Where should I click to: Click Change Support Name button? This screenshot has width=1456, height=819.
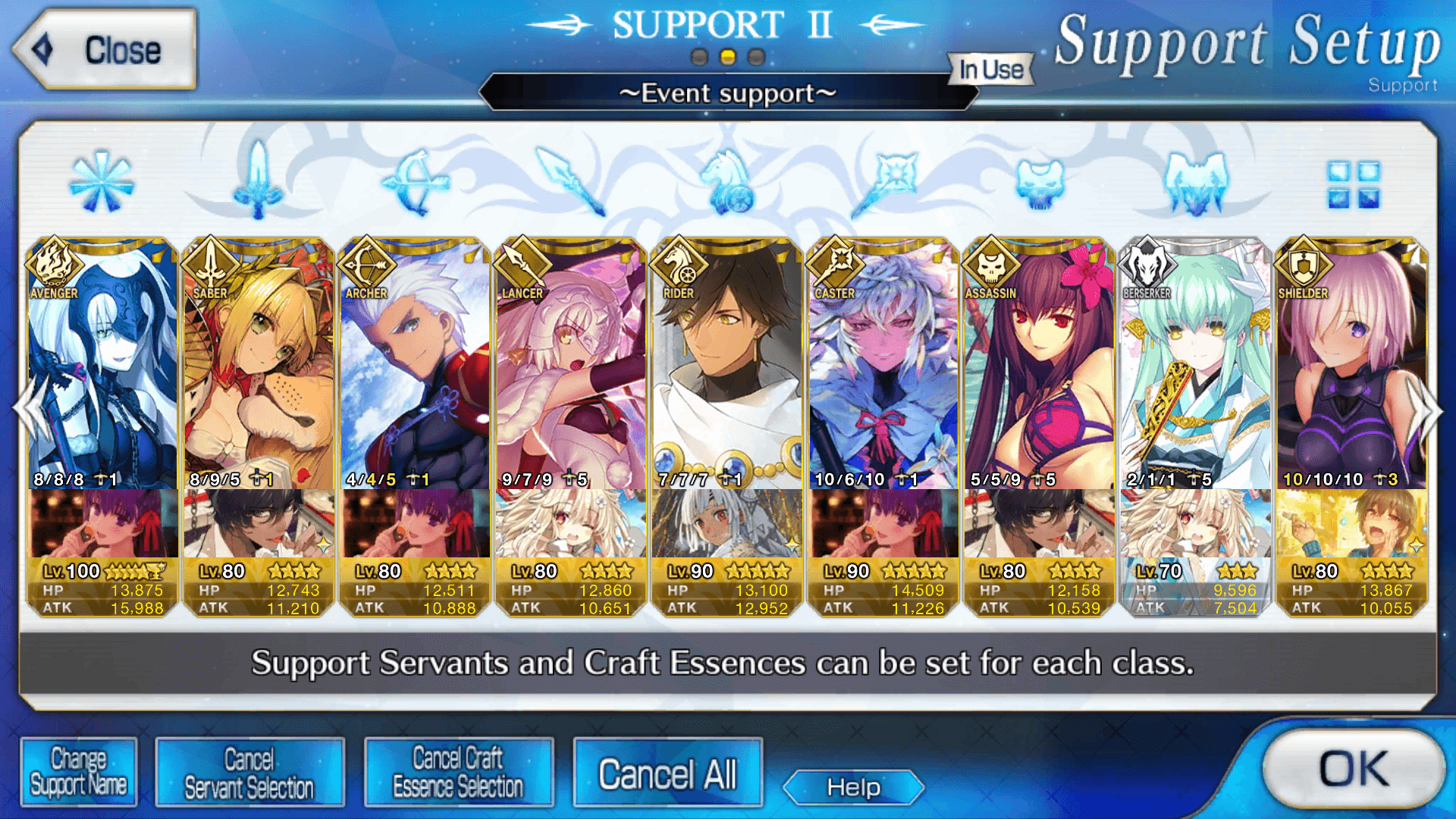[x=79, y=771]
